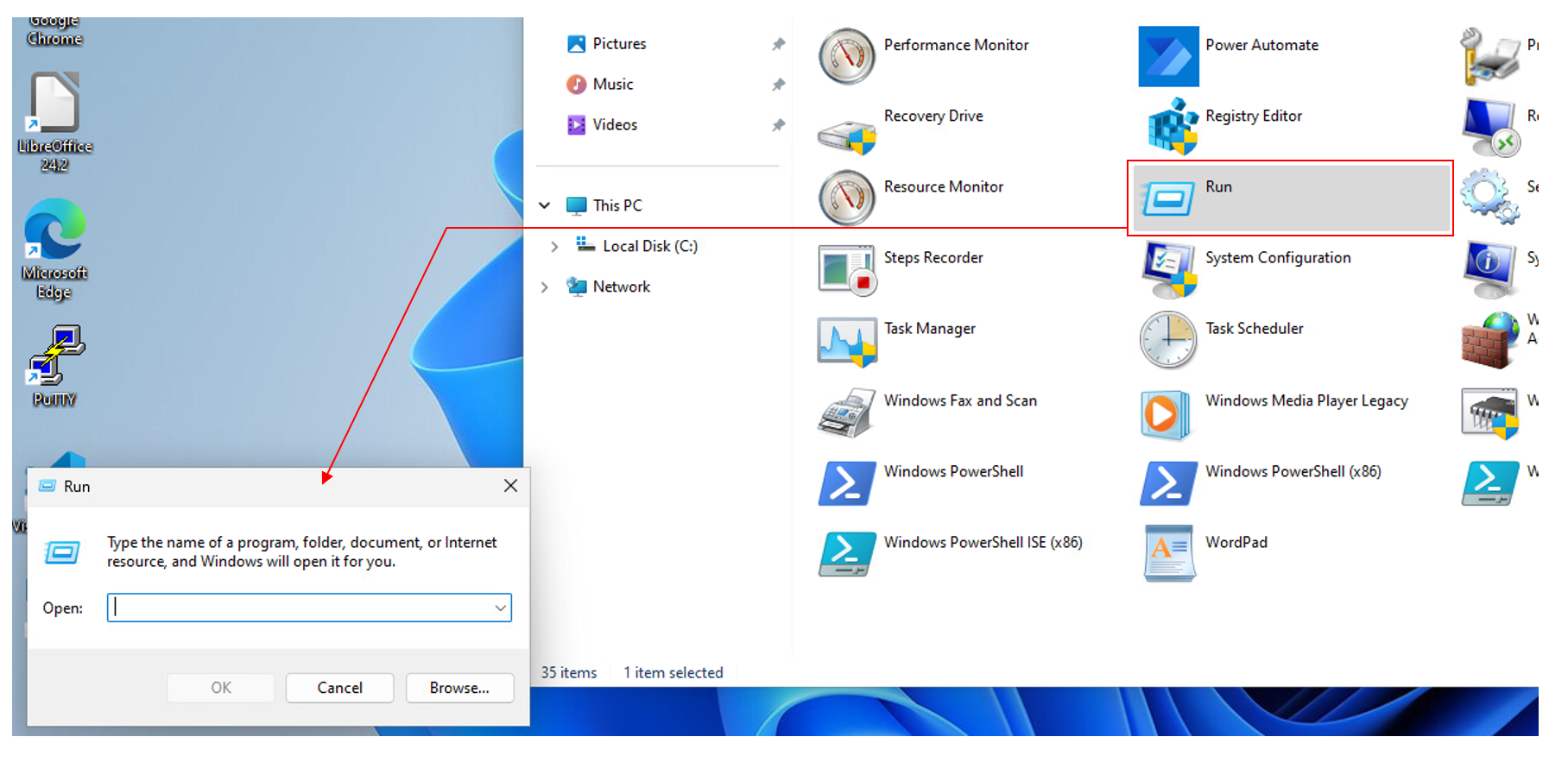
Task: Expand the Network tree node
Action: pyautogui.click(x=545, y=287)
